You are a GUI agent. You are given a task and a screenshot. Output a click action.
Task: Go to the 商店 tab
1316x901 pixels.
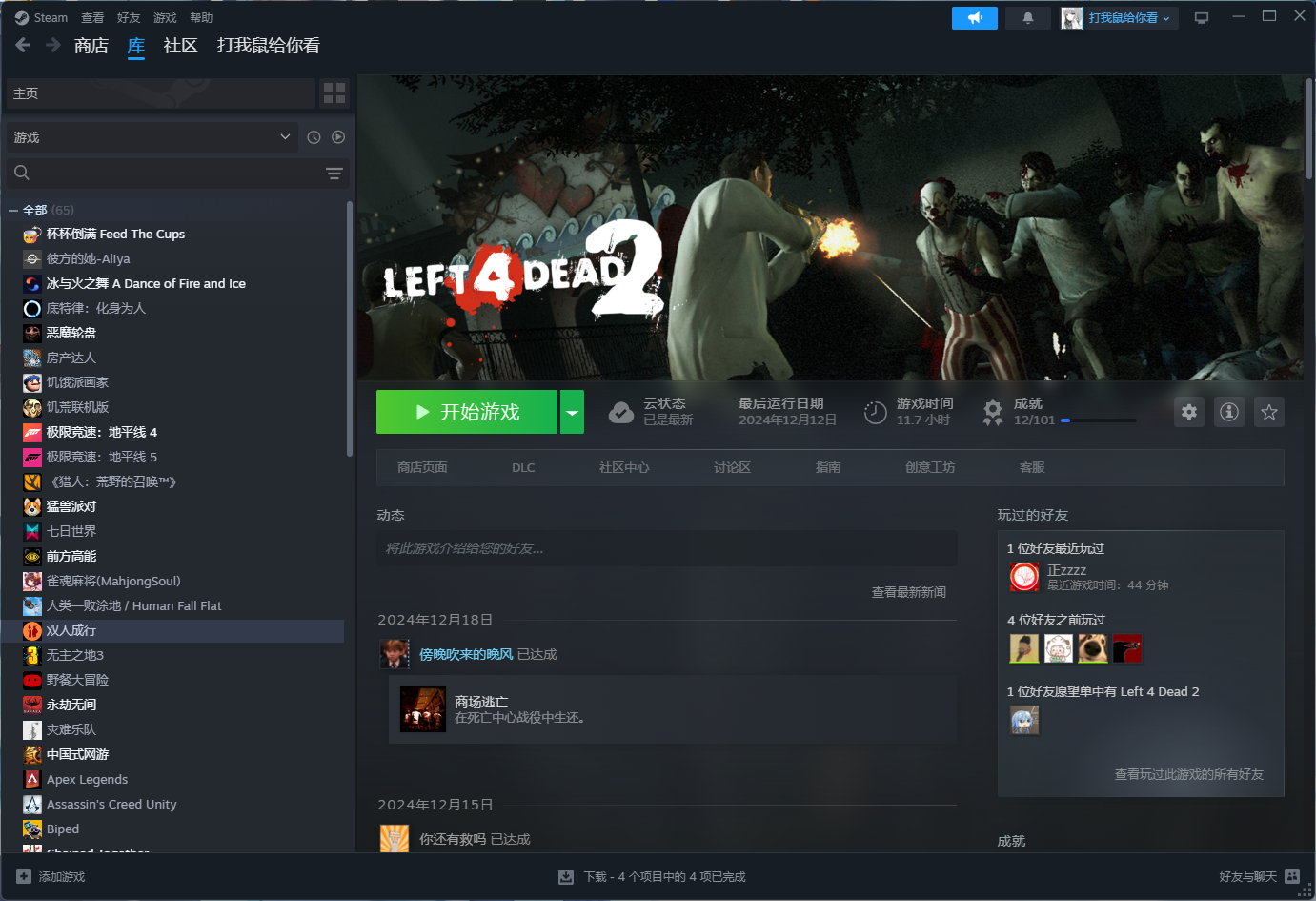[91, 46]
